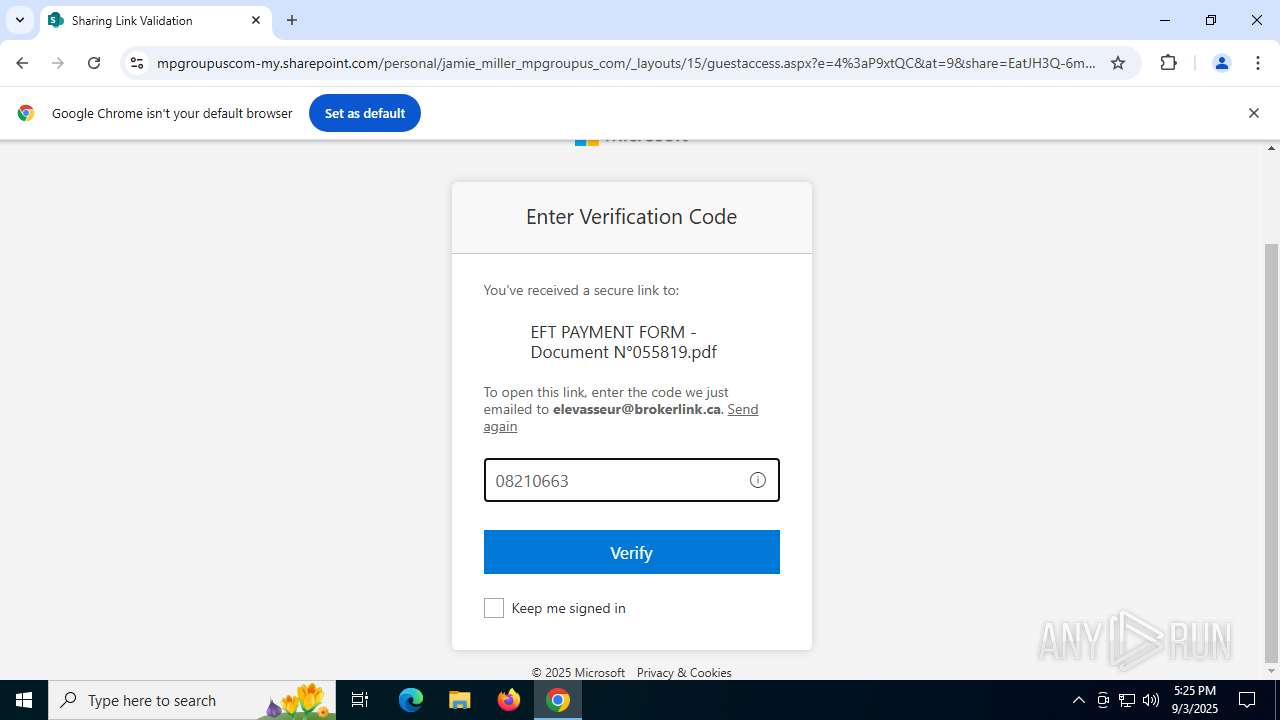Image resolution: width=1280 pixels, height=720 pixels.
Task: Expand the tab search dropdown arrow
Action: pyautogui.click(x=20, y=20)
